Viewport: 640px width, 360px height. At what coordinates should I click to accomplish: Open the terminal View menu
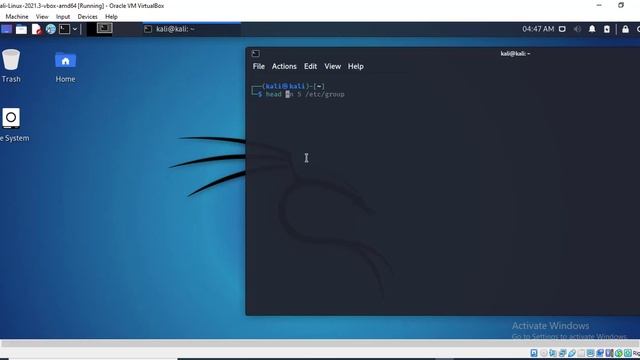pyautogui.click(x=333, y=66)
